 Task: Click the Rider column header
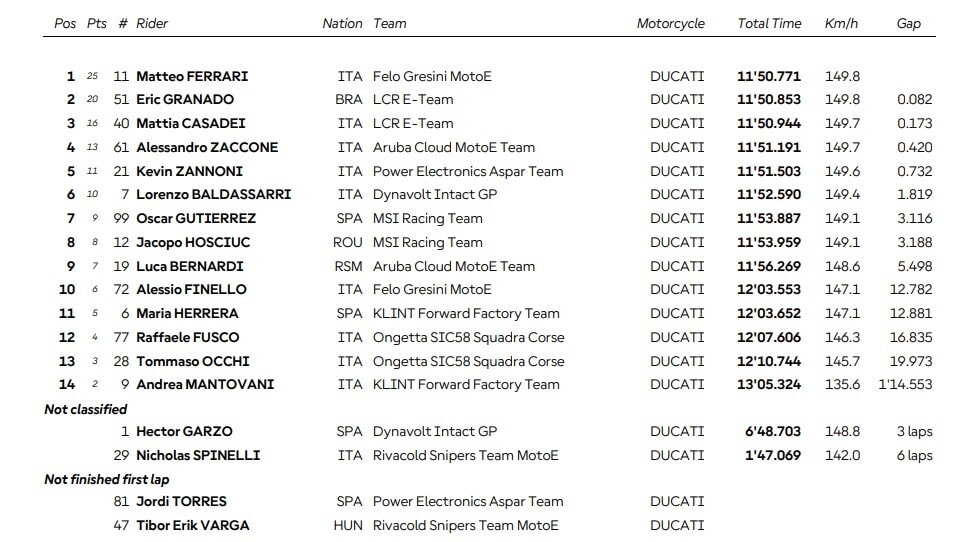point(152,23)
